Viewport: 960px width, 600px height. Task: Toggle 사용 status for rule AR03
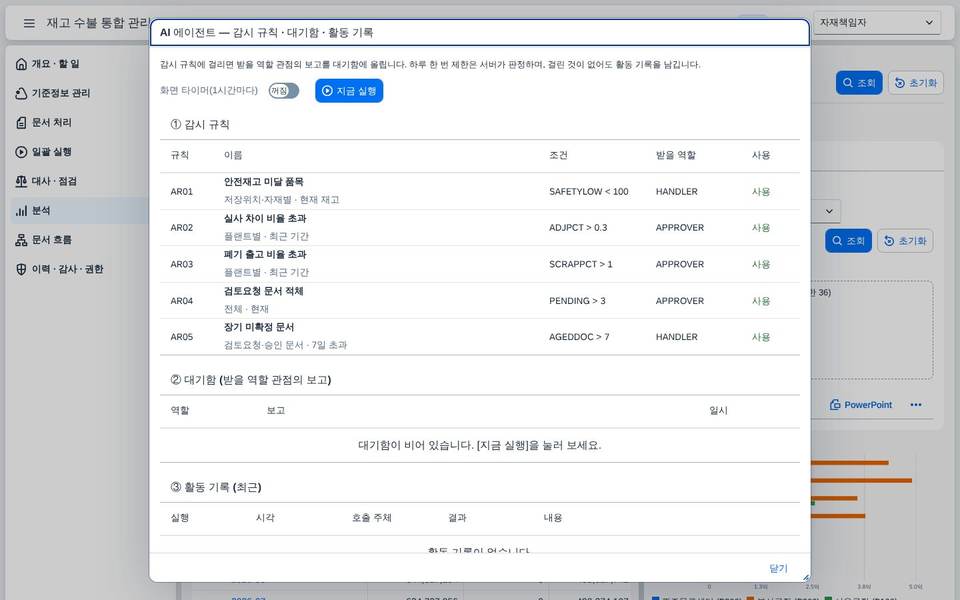point(761,264)
